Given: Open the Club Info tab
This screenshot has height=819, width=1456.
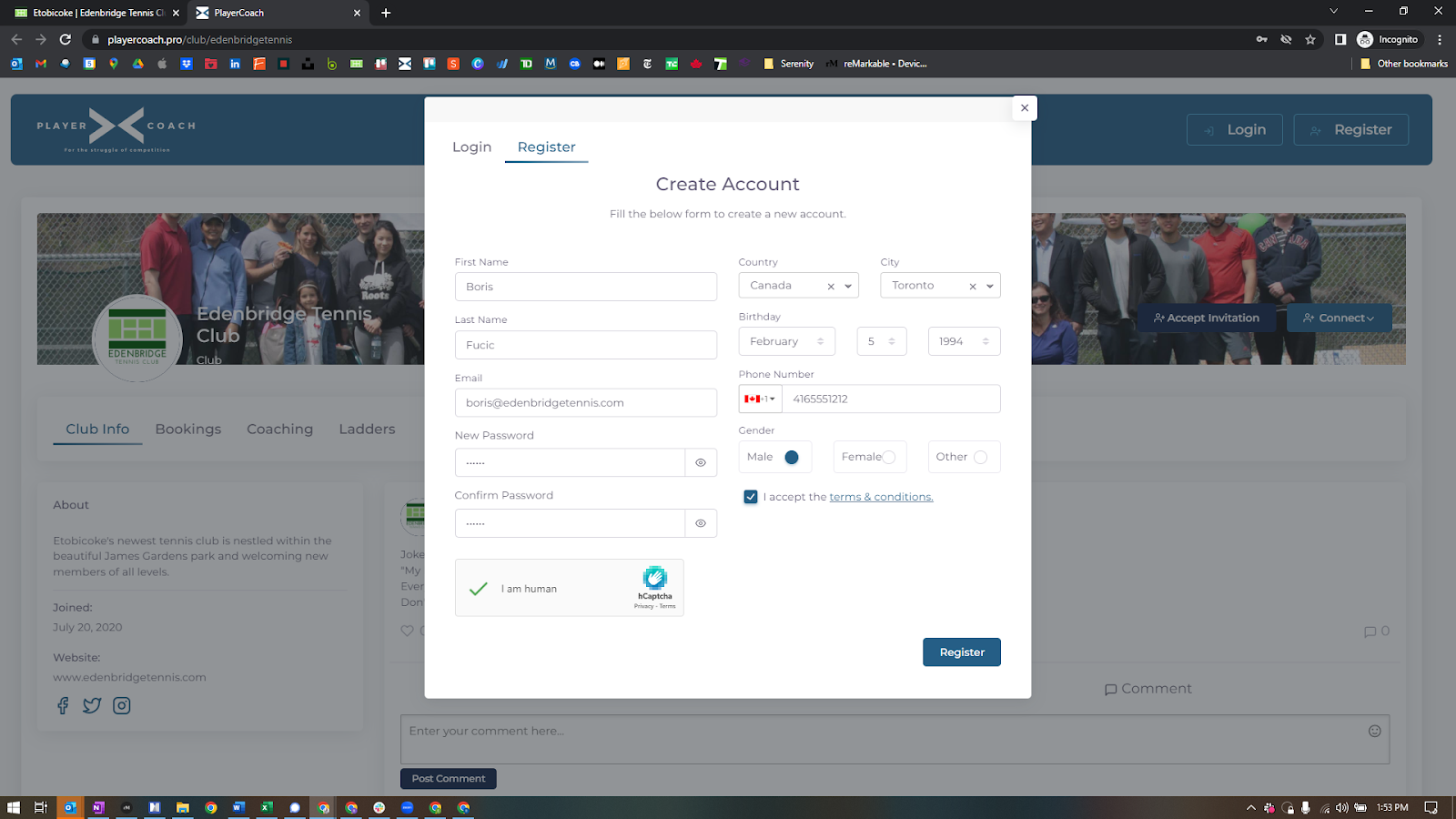Looking at the screenshot, I should pos(97,430).
